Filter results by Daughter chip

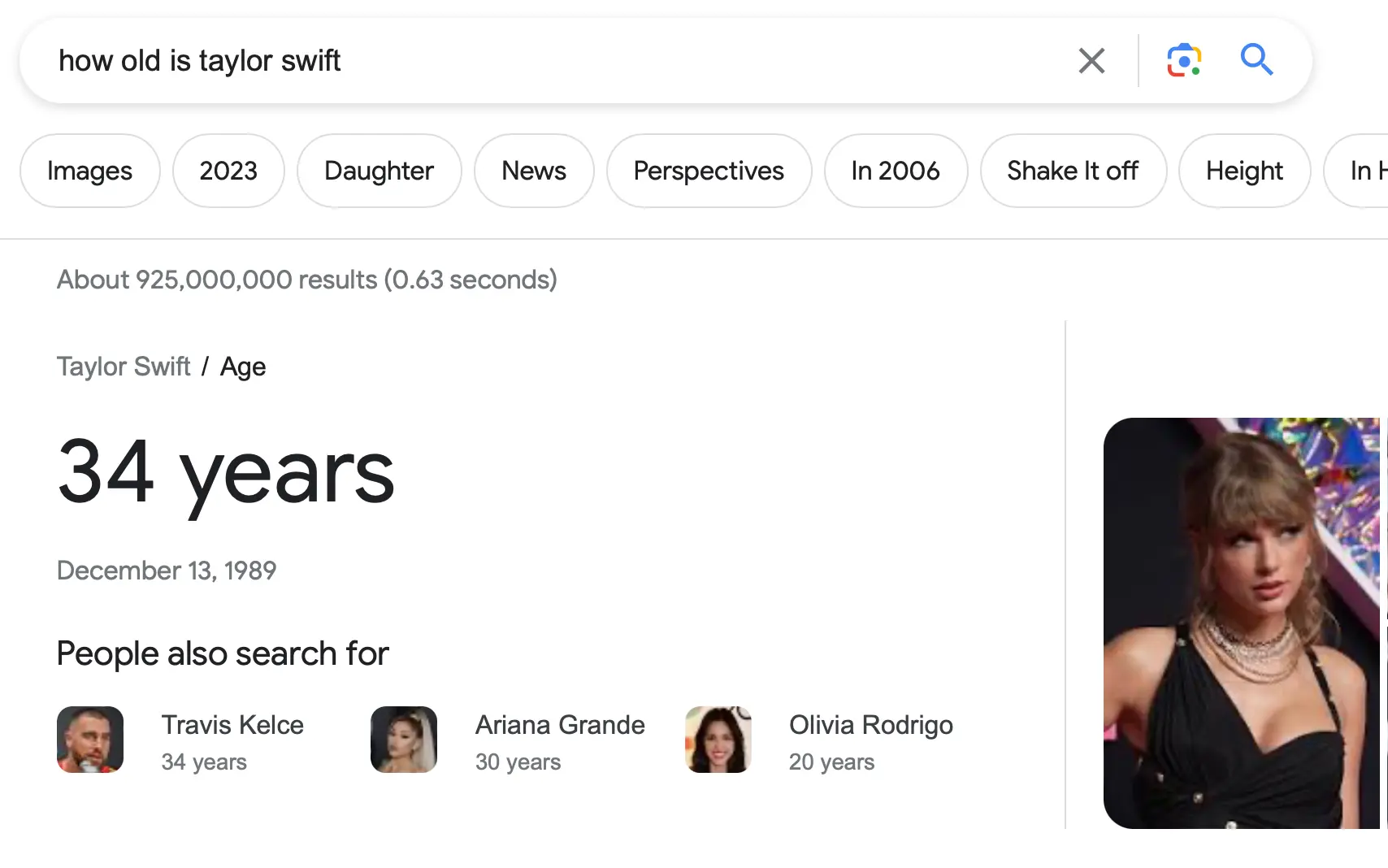(x=379, y=171)
